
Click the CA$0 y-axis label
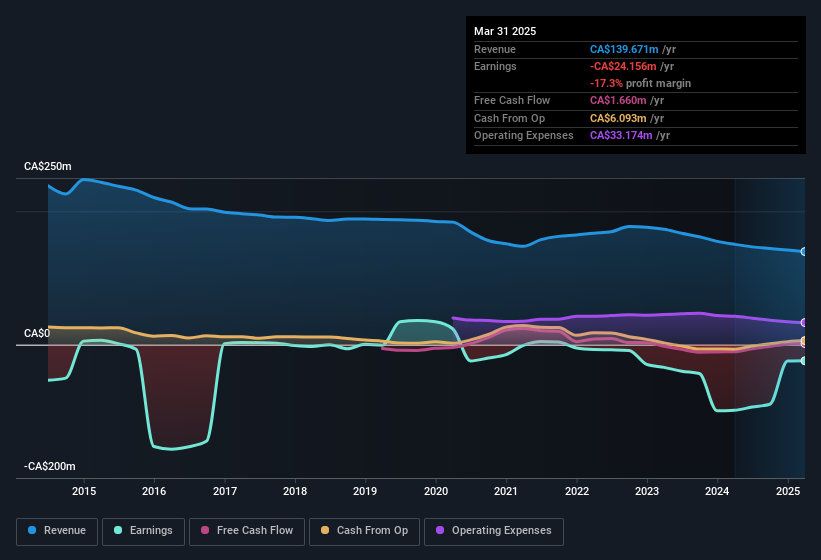37,333
